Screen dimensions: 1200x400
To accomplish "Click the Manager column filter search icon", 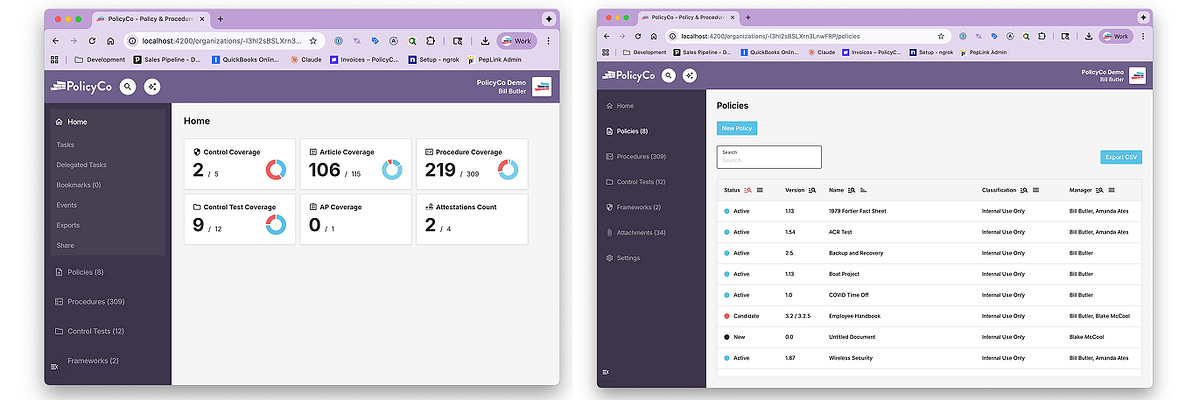I will (x=1099, y=190).
